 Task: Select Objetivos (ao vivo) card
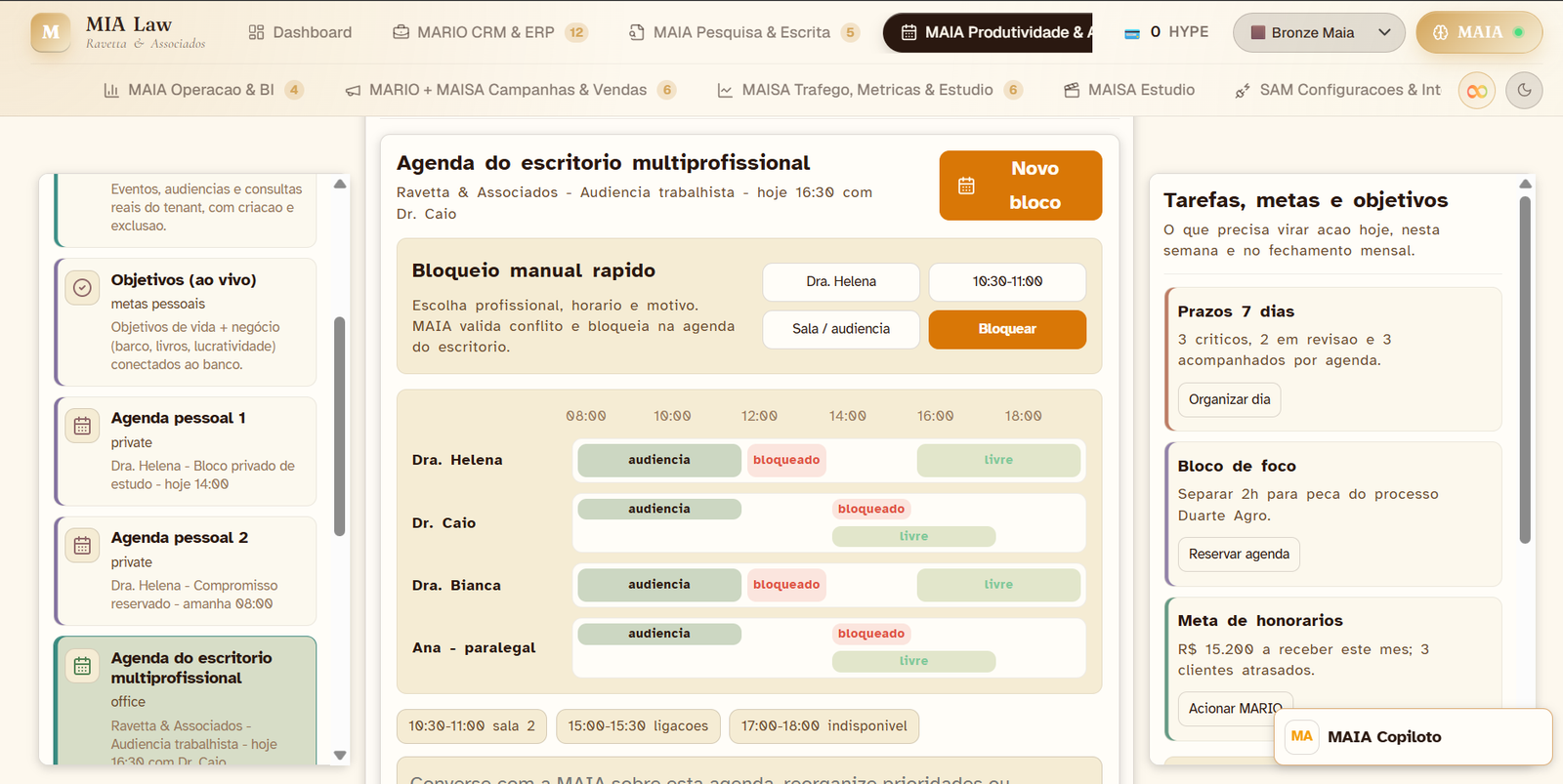click(186, 322)
